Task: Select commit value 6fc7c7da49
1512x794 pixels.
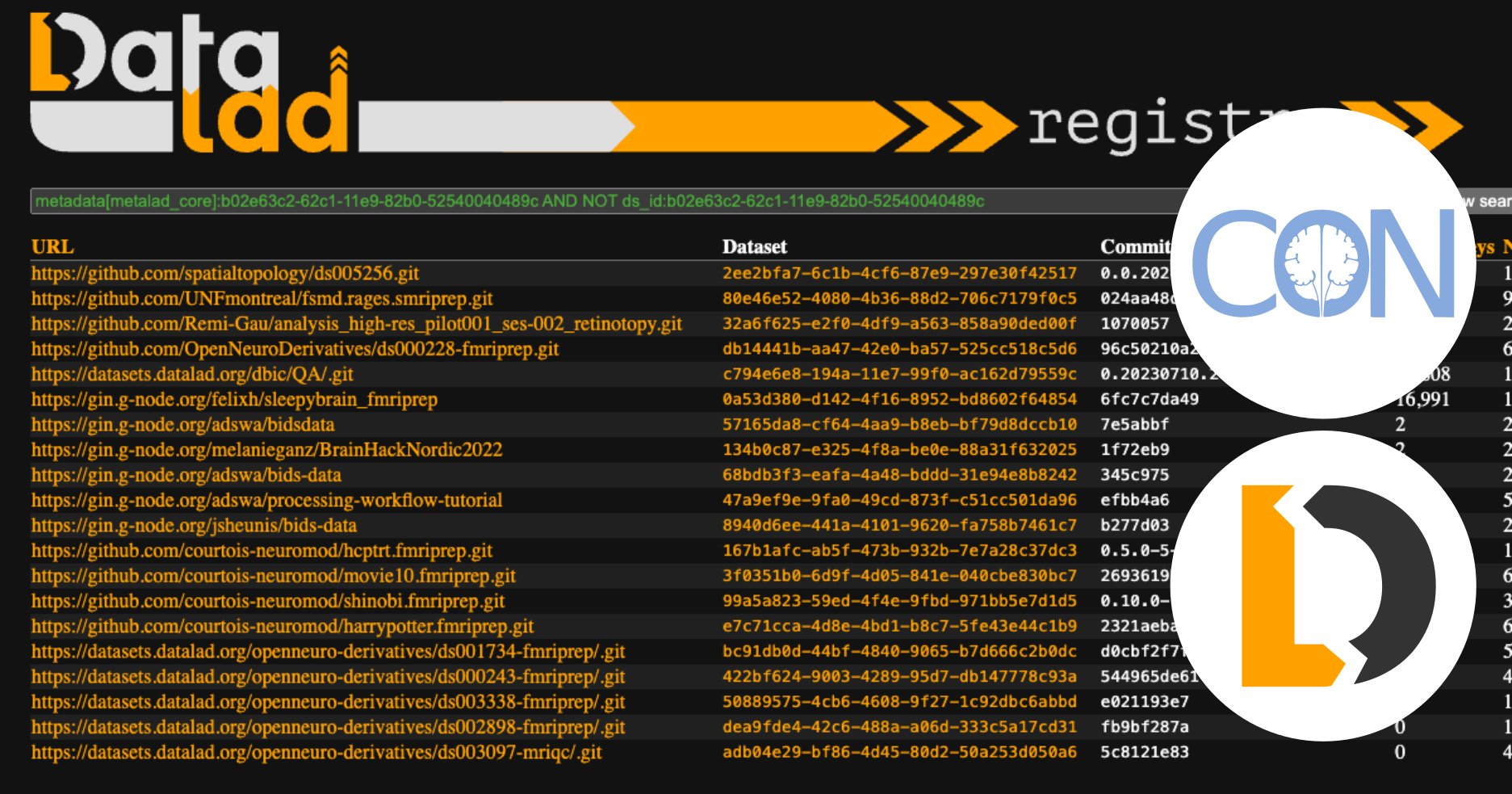Action: (x=1150, y=399)
